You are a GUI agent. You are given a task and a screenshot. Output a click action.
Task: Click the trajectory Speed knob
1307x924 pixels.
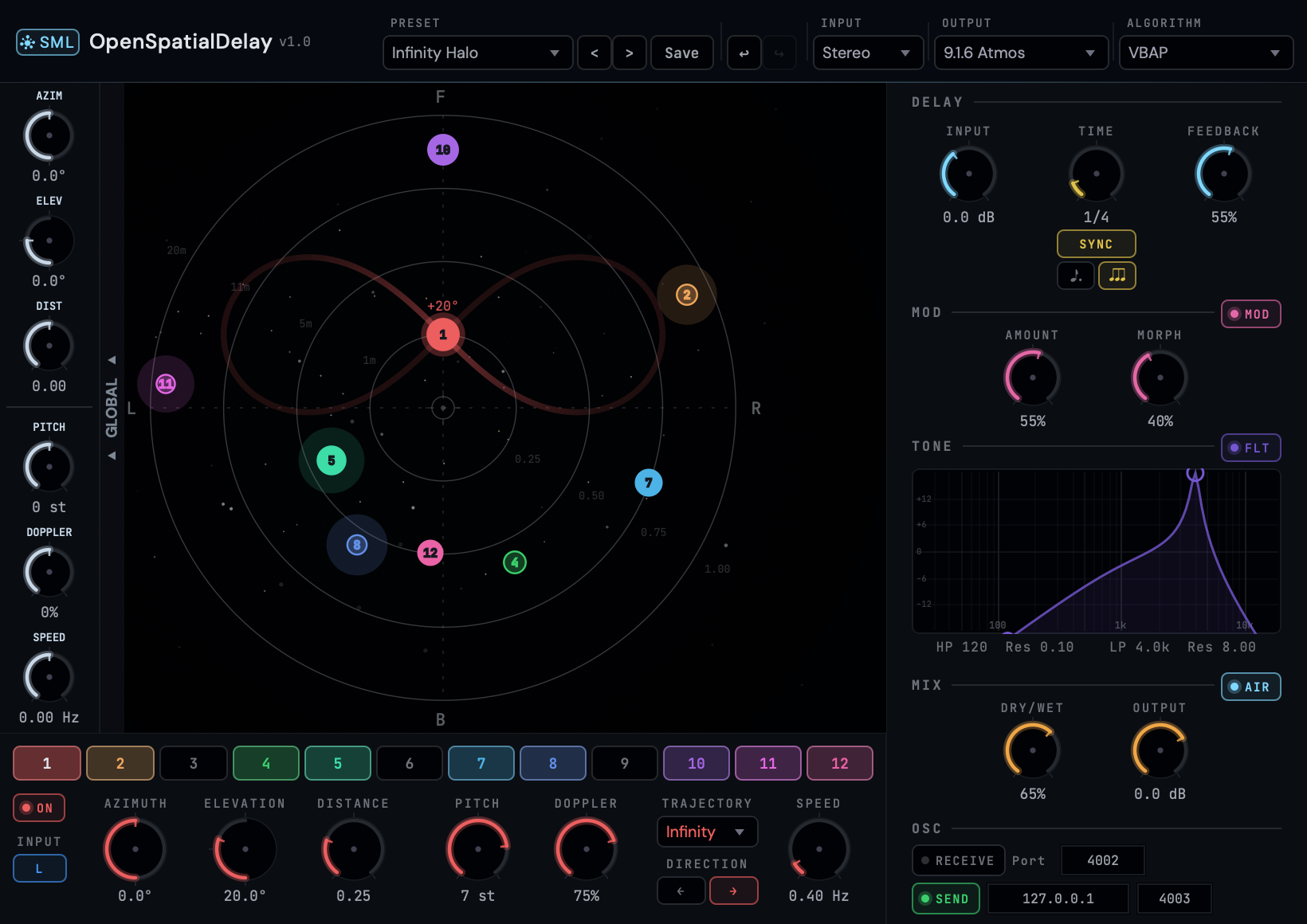819,849
